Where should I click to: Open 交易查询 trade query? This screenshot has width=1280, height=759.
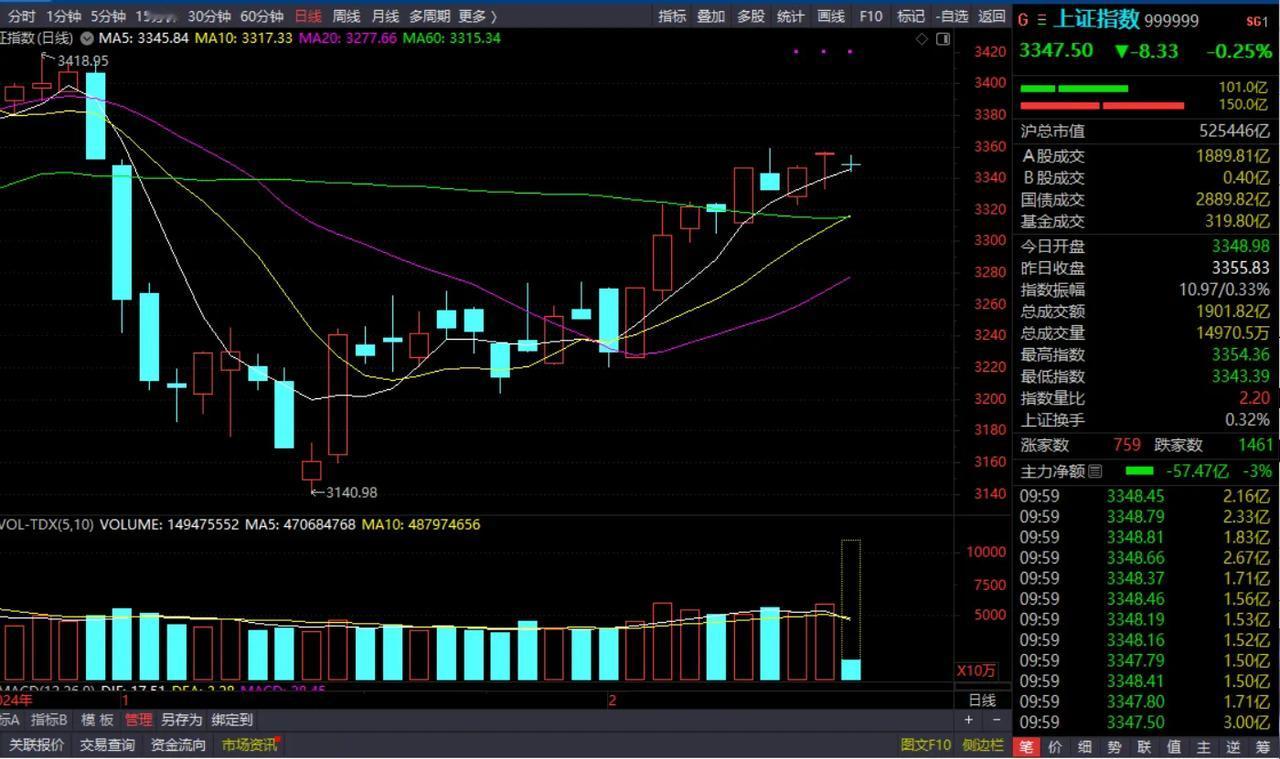point(107,745)
